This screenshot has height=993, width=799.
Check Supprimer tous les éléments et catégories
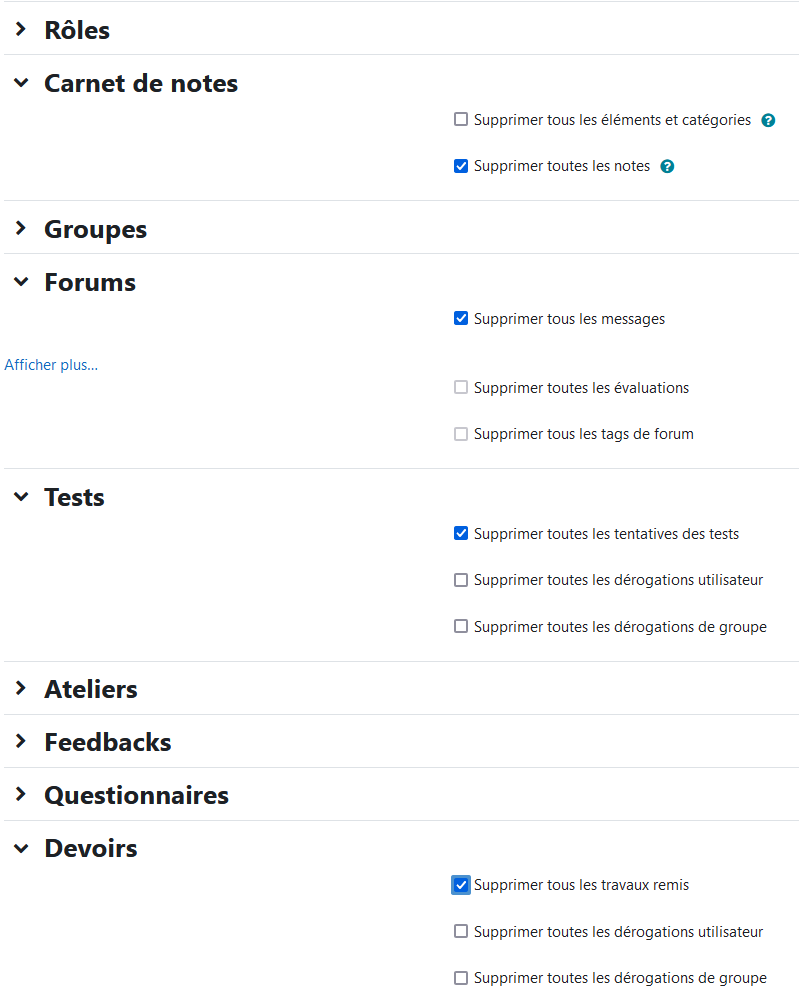[x=461, y=119]
